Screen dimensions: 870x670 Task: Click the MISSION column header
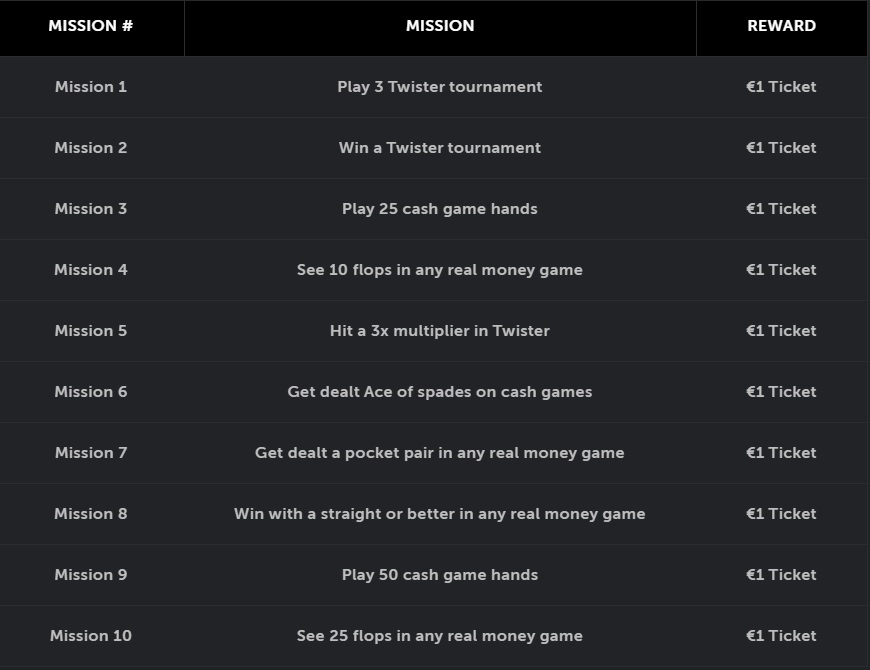pyautogui.click(x=440, y=26)
